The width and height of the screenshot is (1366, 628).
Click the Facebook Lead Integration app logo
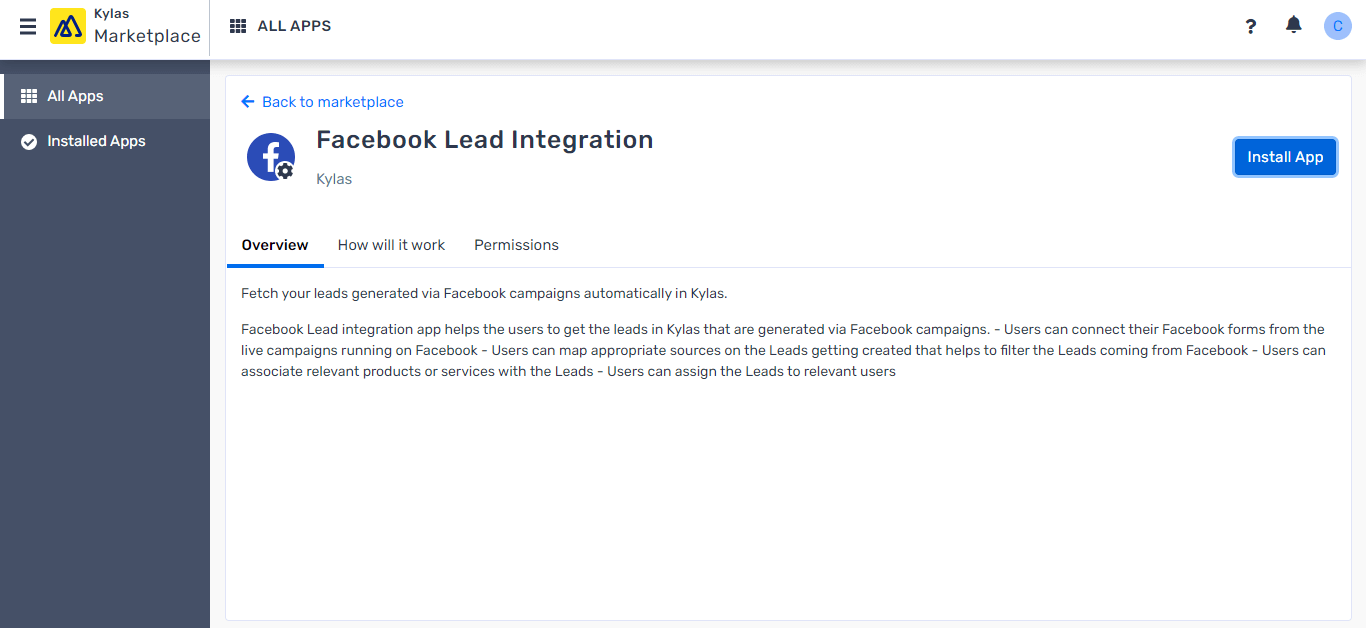click(271, 157)
